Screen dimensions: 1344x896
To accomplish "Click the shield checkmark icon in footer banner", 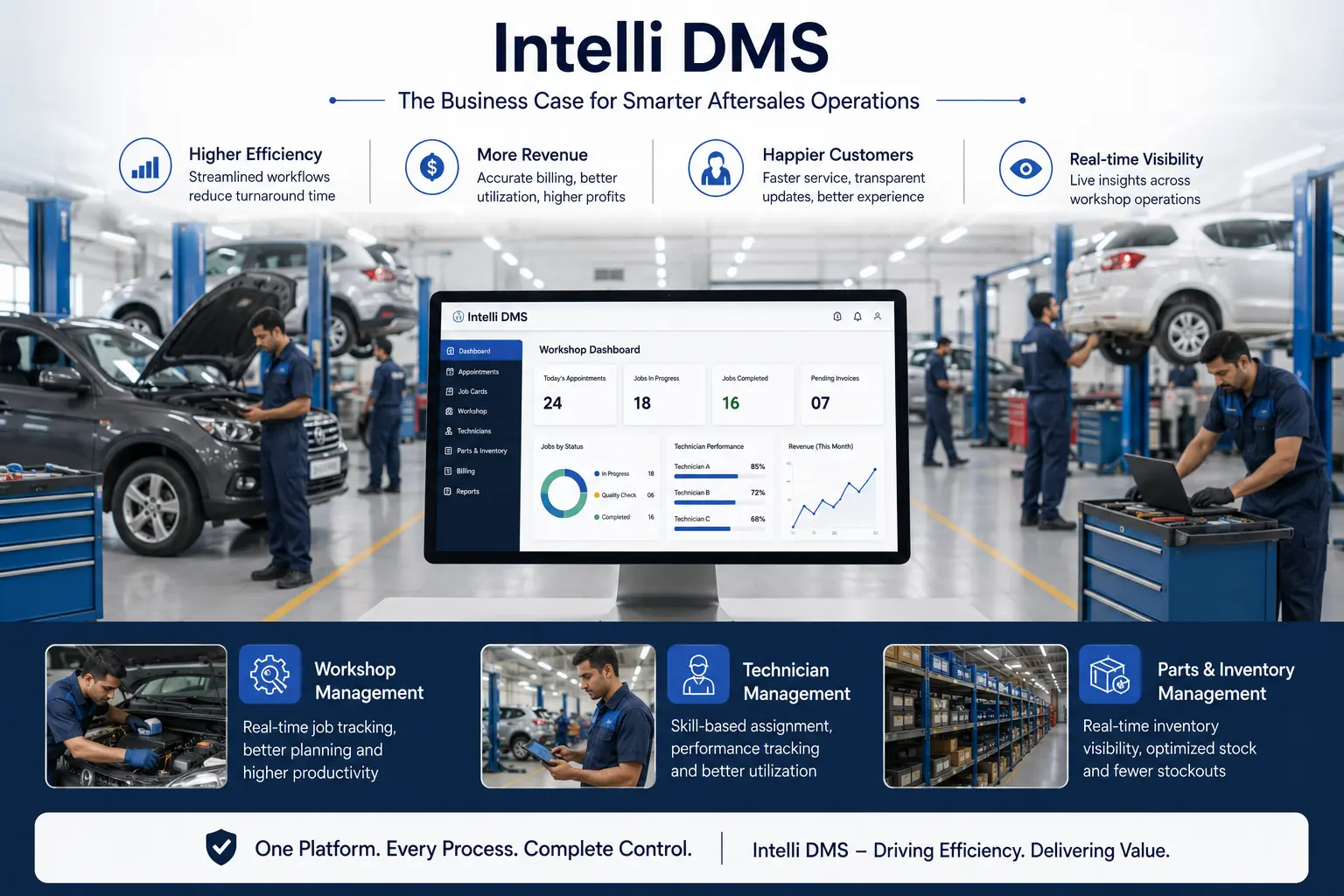I will tap(221, 847).
